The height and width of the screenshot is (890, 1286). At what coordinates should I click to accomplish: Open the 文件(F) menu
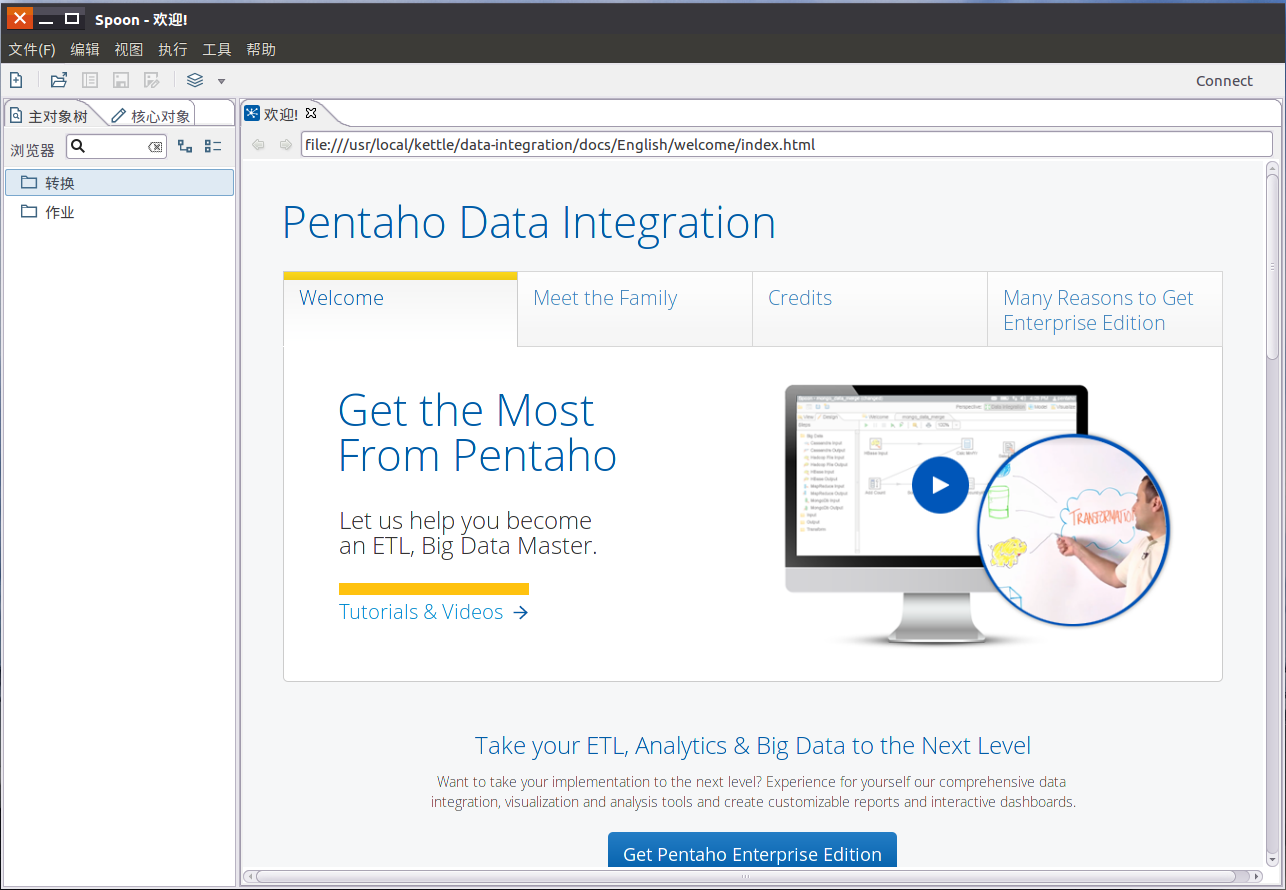tap(32, 49)
